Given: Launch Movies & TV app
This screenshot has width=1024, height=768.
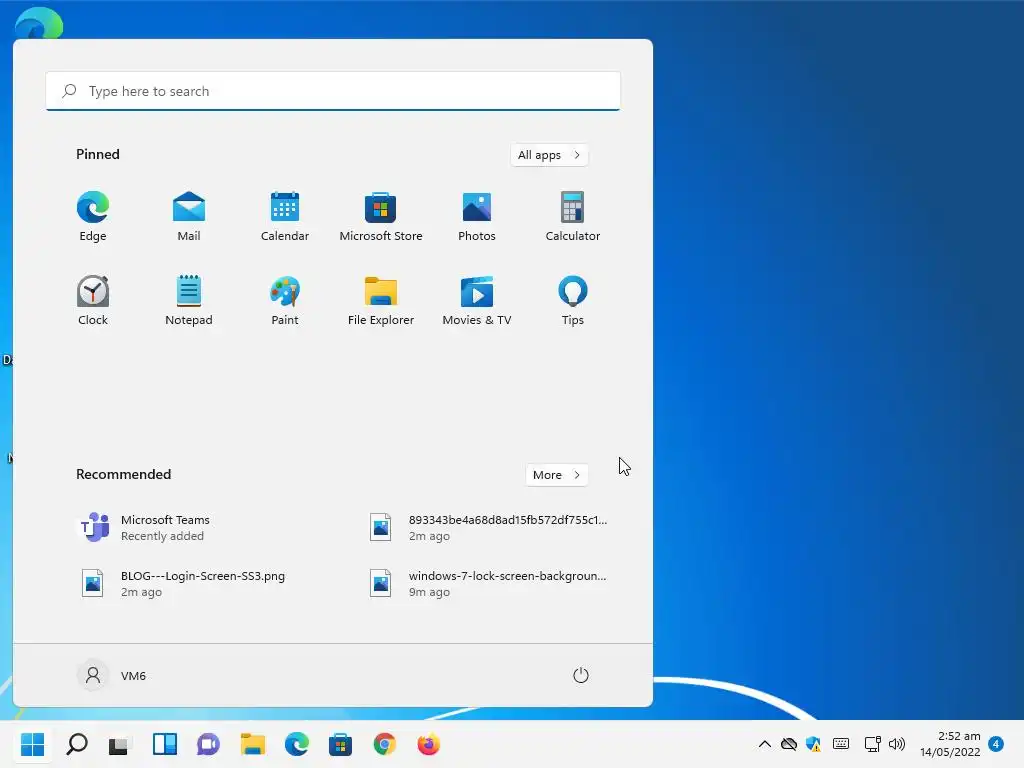Looking at the screenshot, I should [x=477, y=300].
